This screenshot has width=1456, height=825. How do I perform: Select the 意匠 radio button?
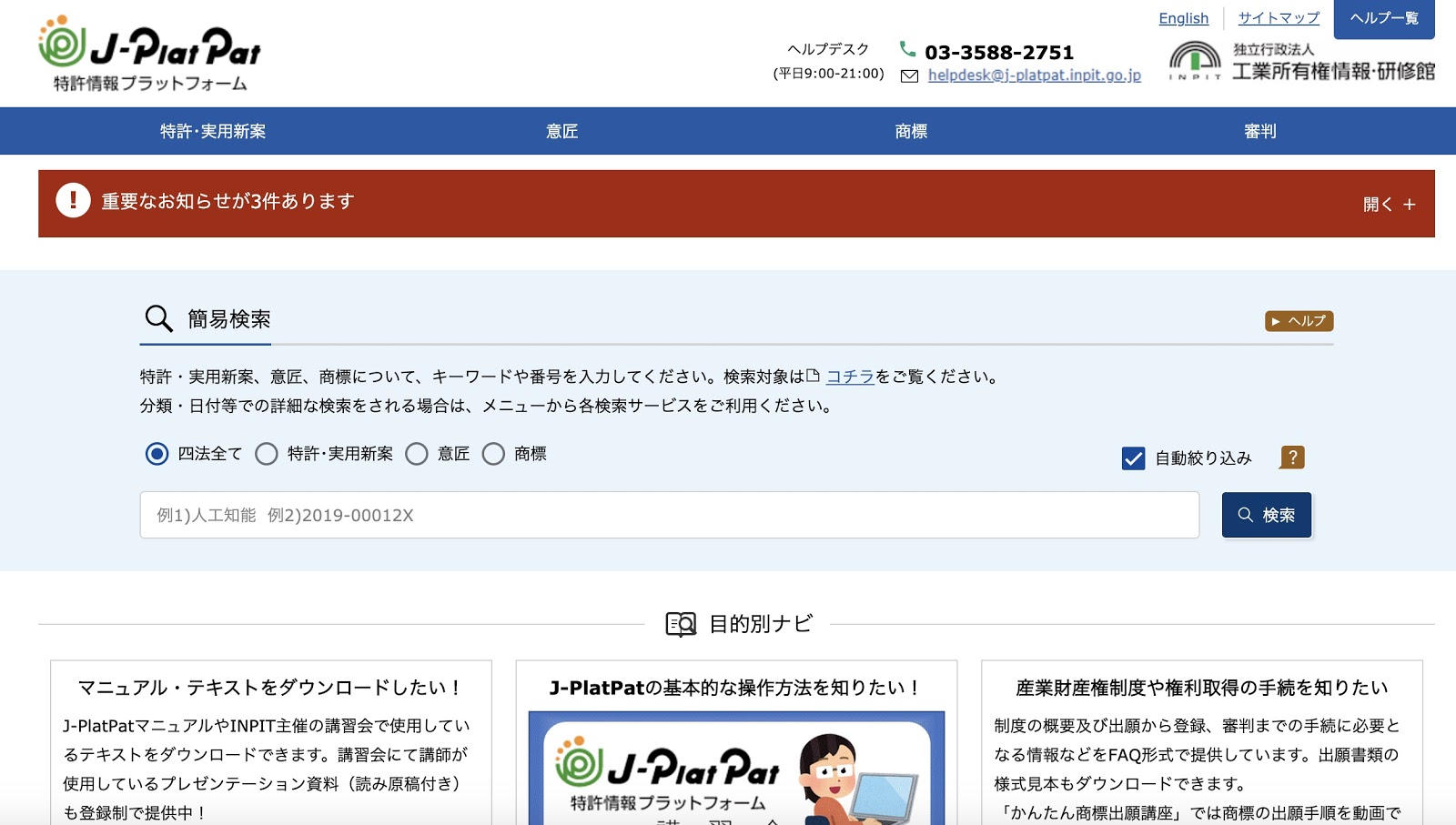pos(416,454)
